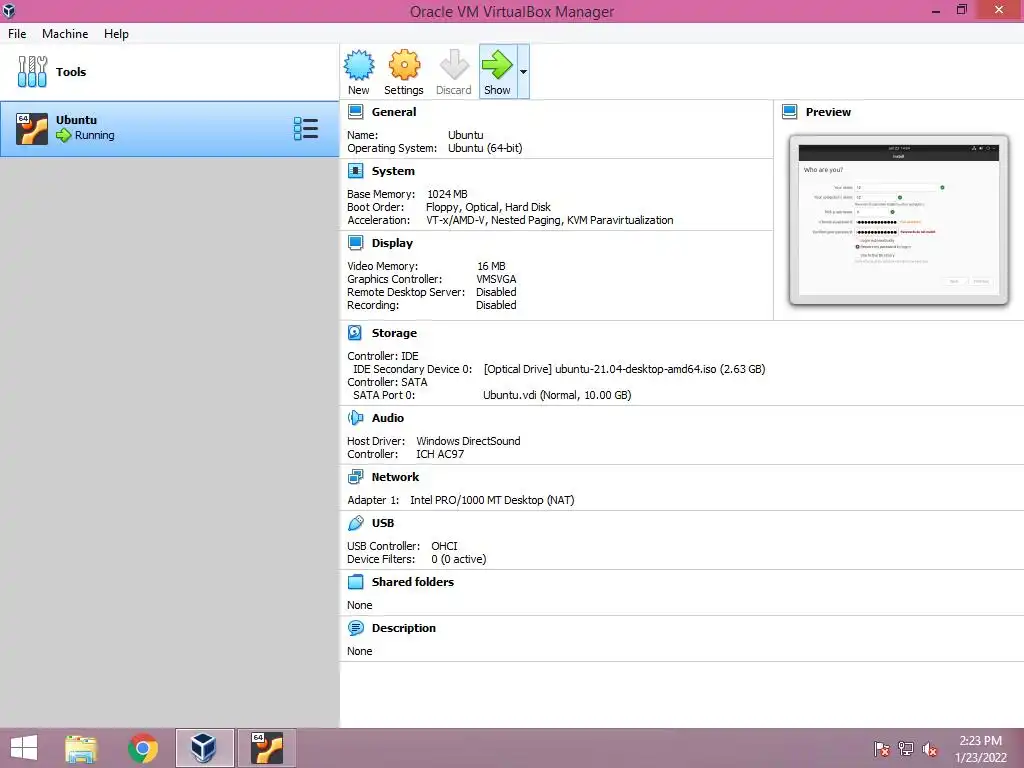Click the Ubuntu (64-bit) operating system value

pyautogui.click(x=485, y=148)
